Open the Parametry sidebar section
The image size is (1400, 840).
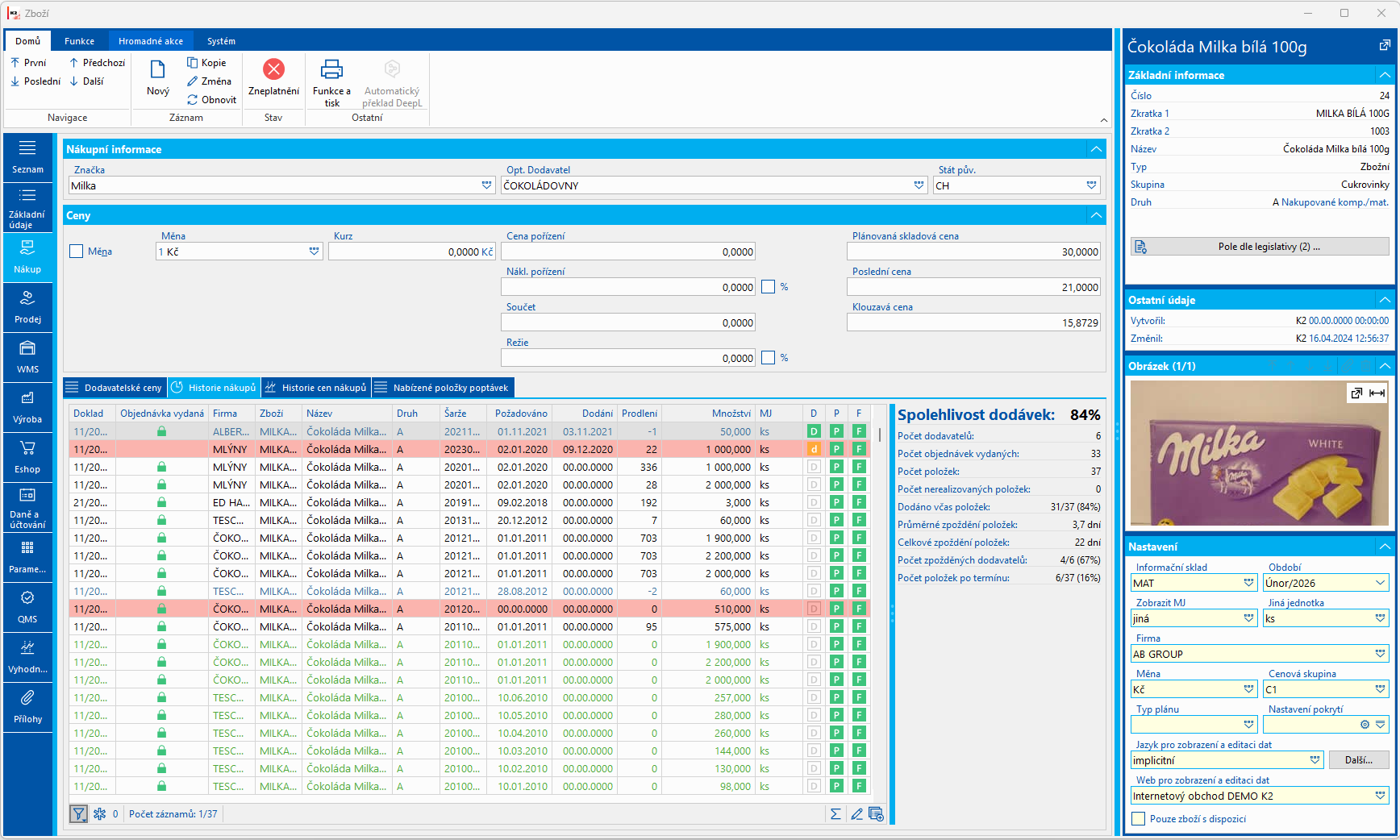tap(27, 557)
